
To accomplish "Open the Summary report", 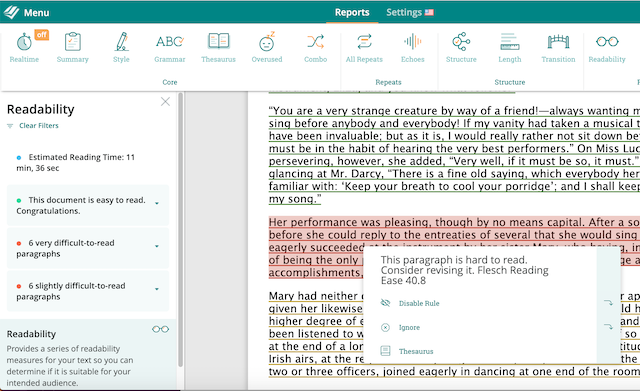I will (x=73, y=47).
